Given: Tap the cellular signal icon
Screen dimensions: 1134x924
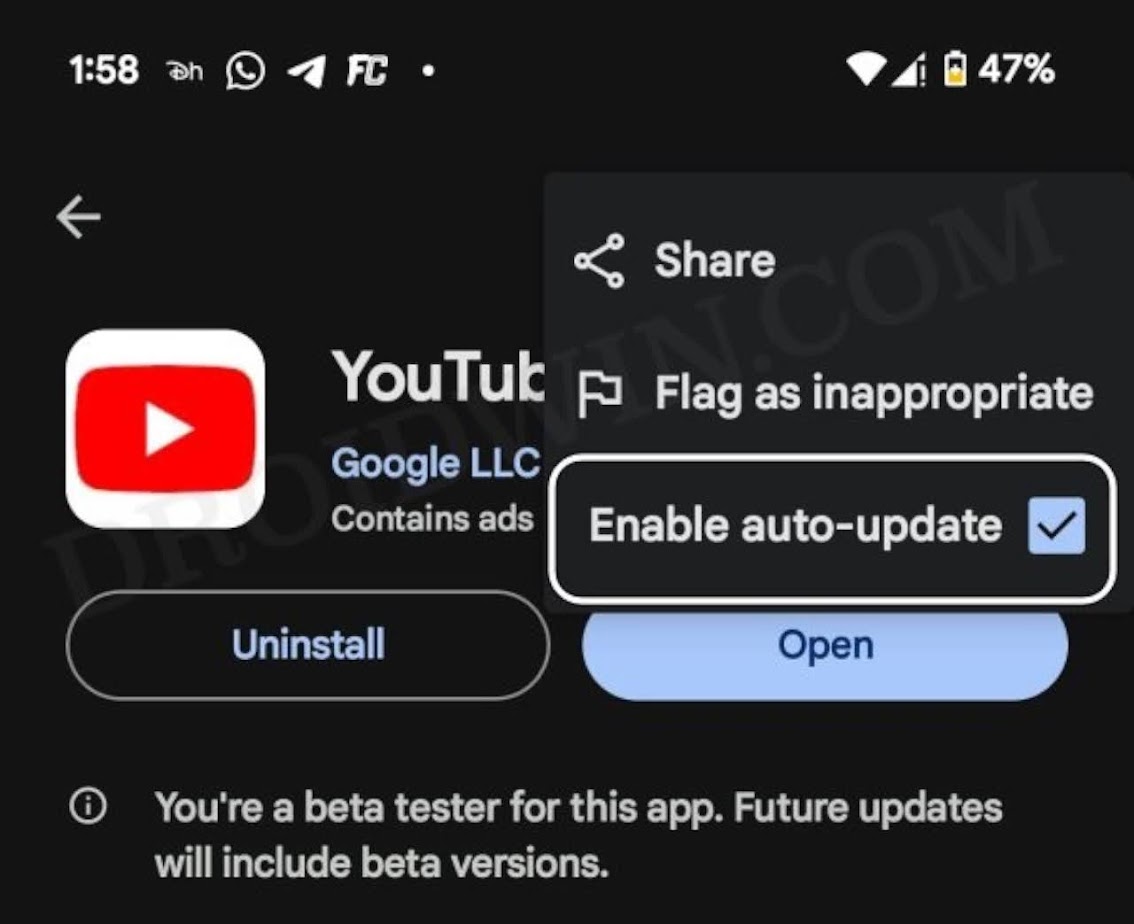Looking at the screenshot, I should (908, 70).
